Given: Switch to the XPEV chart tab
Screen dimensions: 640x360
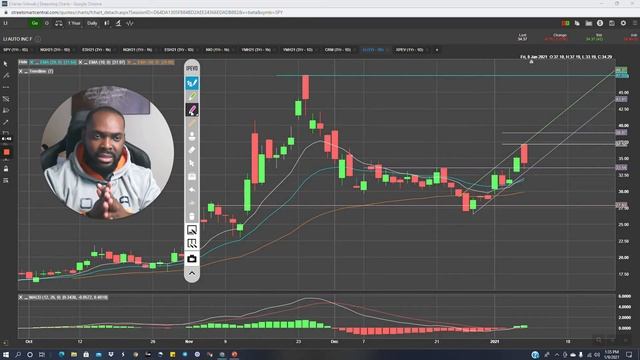Looking at the screenshot, I should click(x=409, y=50).
